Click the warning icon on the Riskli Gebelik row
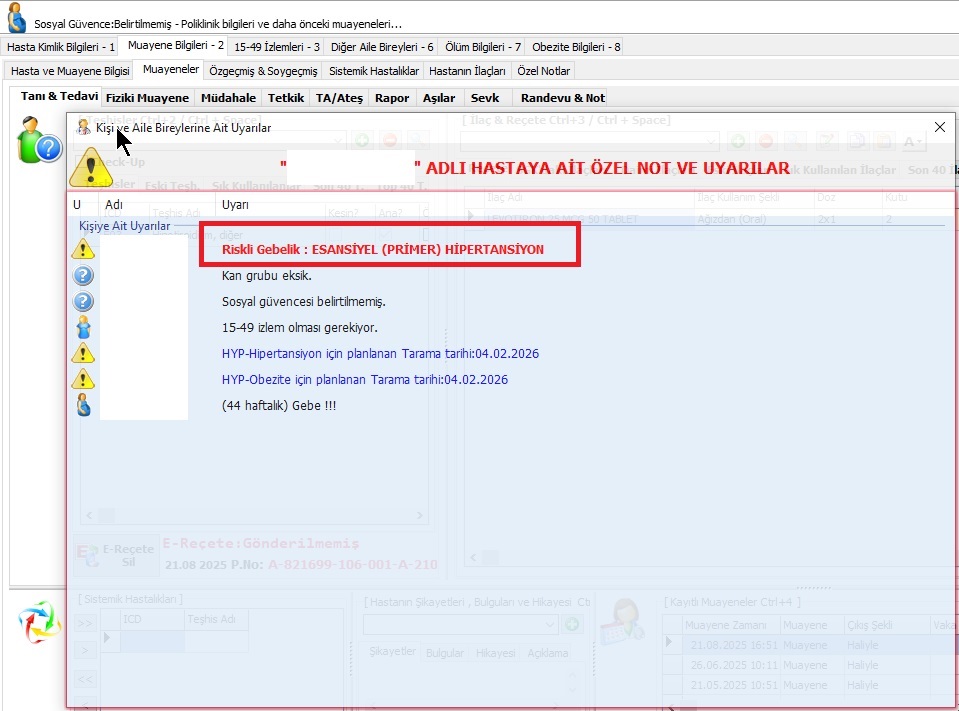The height and width of the screenshot is (711, 959). [84, 249]
